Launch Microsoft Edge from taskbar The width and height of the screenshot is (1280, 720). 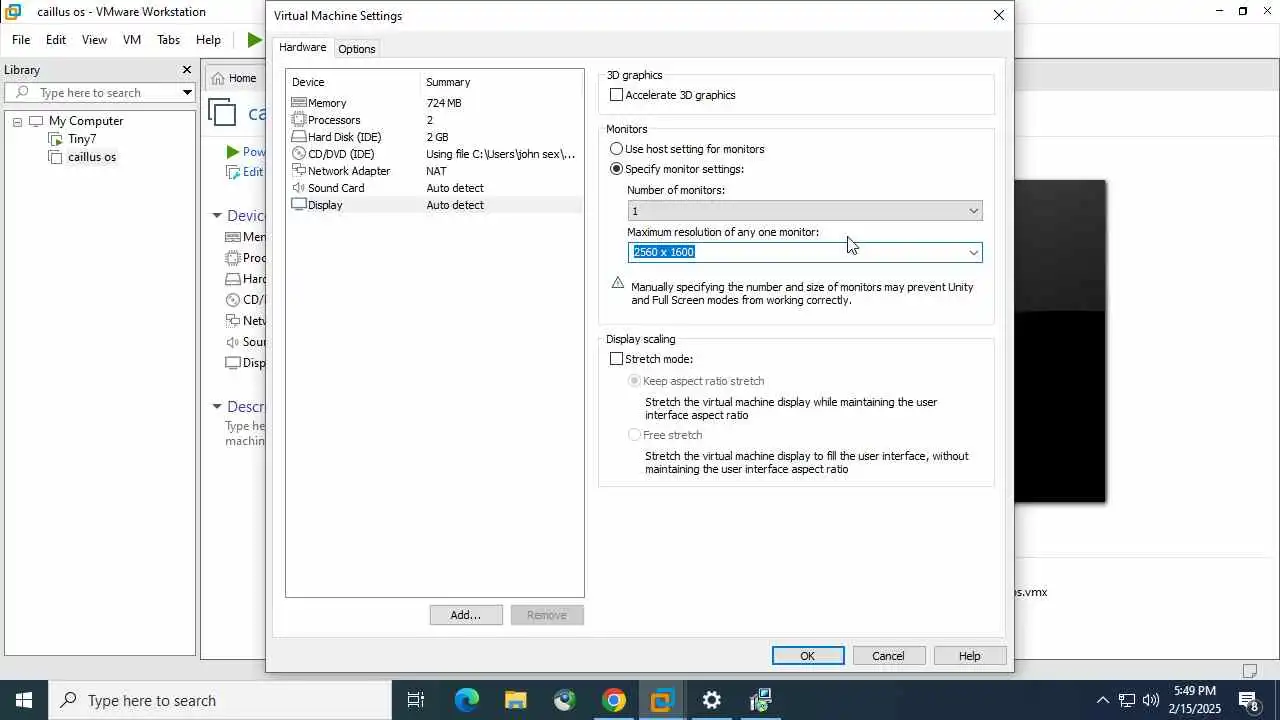point(467,700)
